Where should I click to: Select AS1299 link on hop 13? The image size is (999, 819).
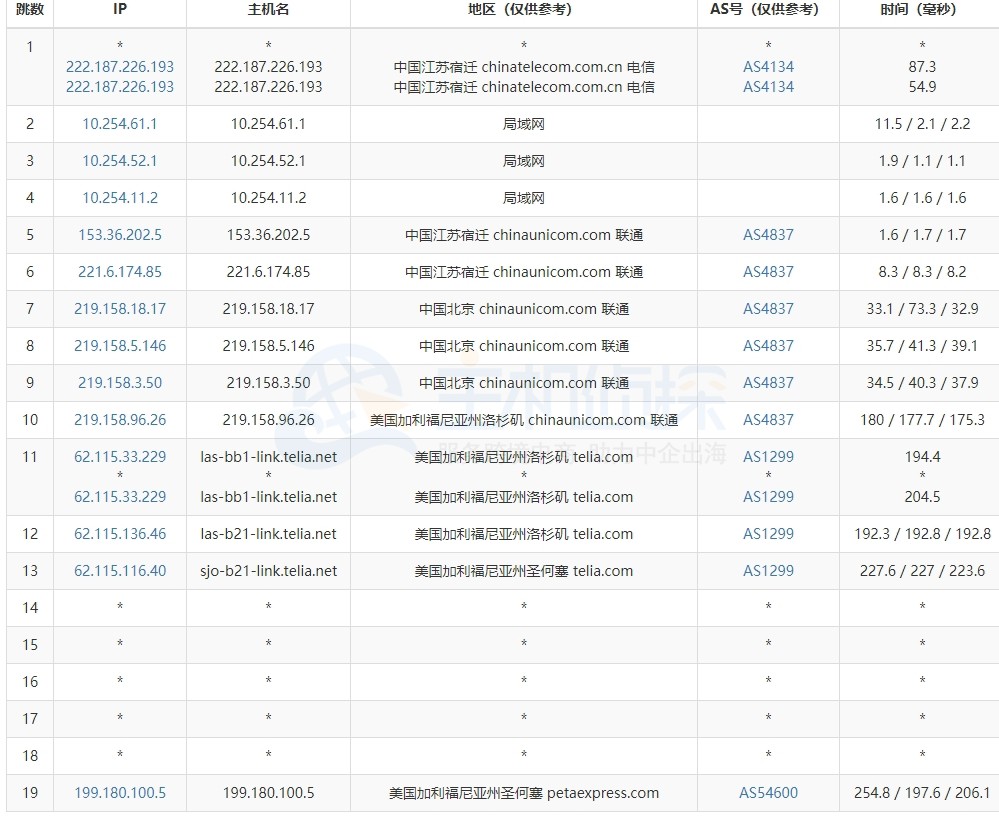tap(768, 571)
